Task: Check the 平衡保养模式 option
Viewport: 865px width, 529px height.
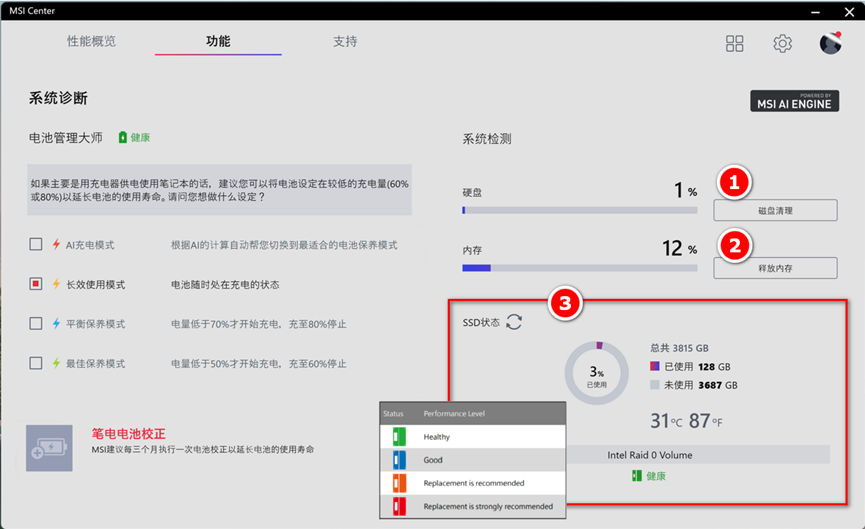Action: pyautogui.click(x=36, y=324)
